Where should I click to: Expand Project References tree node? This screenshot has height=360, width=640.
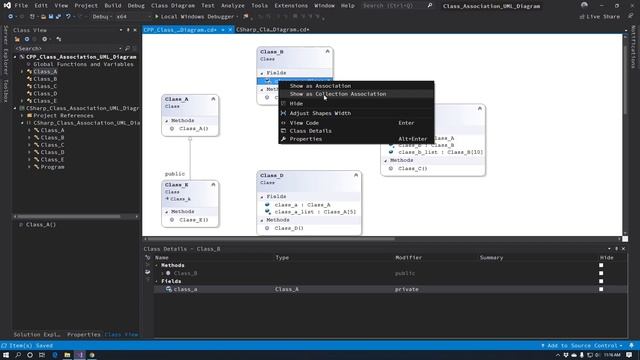tap(22, 116)
